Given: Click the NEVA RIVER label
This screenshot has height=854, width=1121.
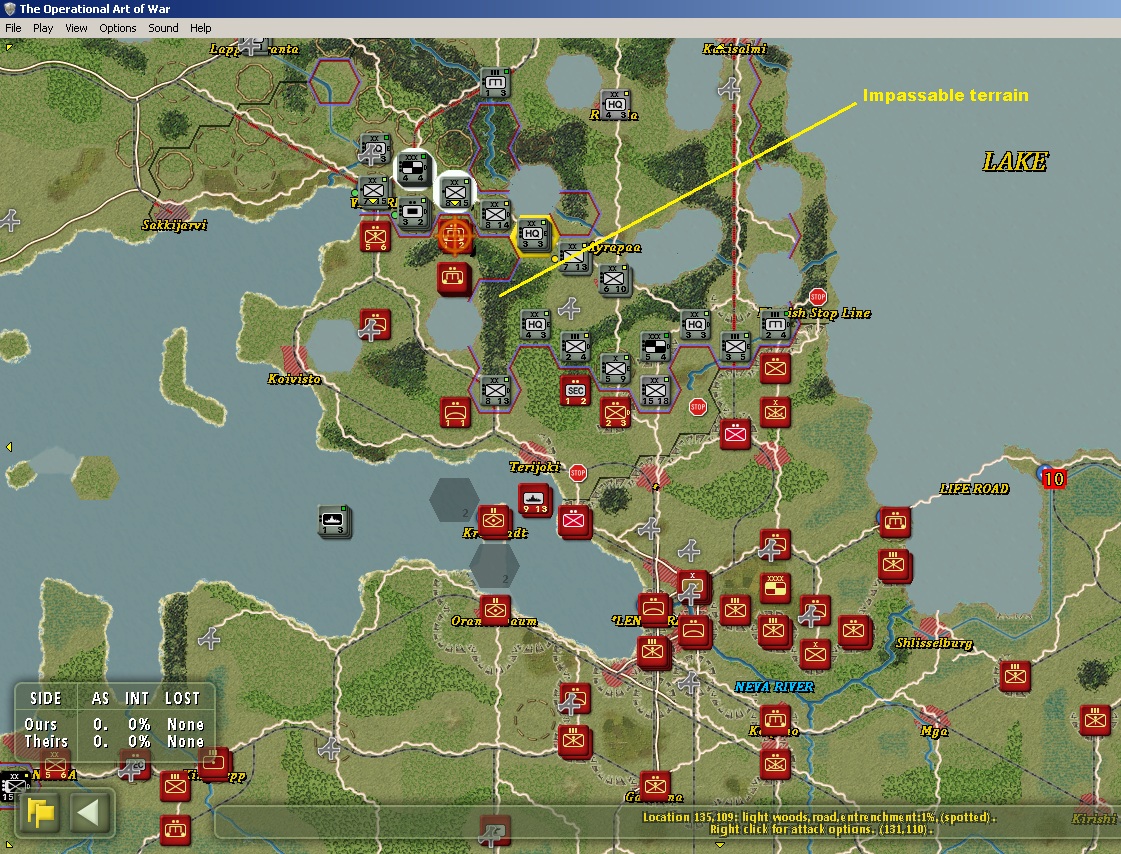Looking at the screenshot, I should point(774,687).
